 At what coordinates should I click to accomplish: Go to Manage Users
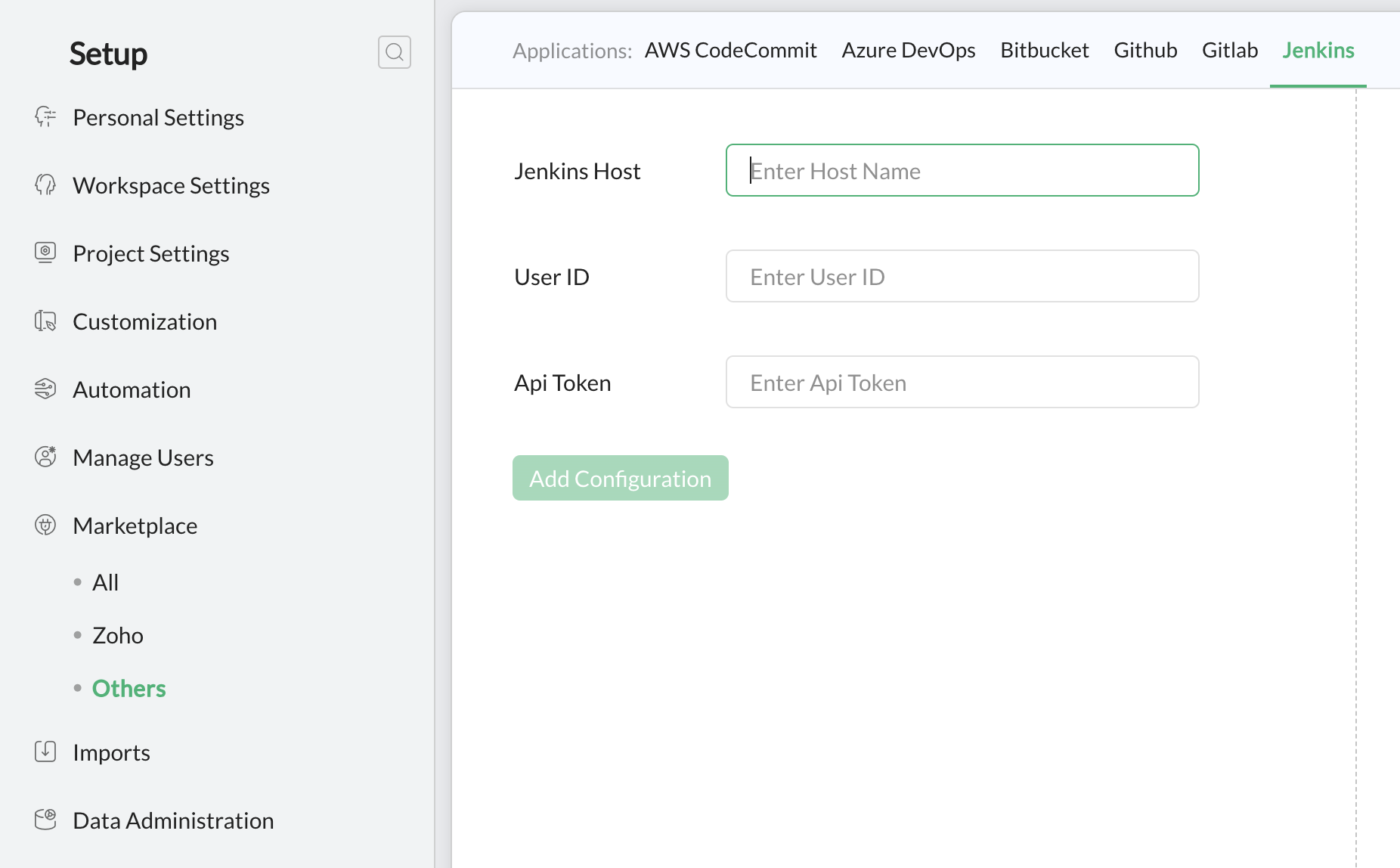pyautogui.click(x=143, y=457)
